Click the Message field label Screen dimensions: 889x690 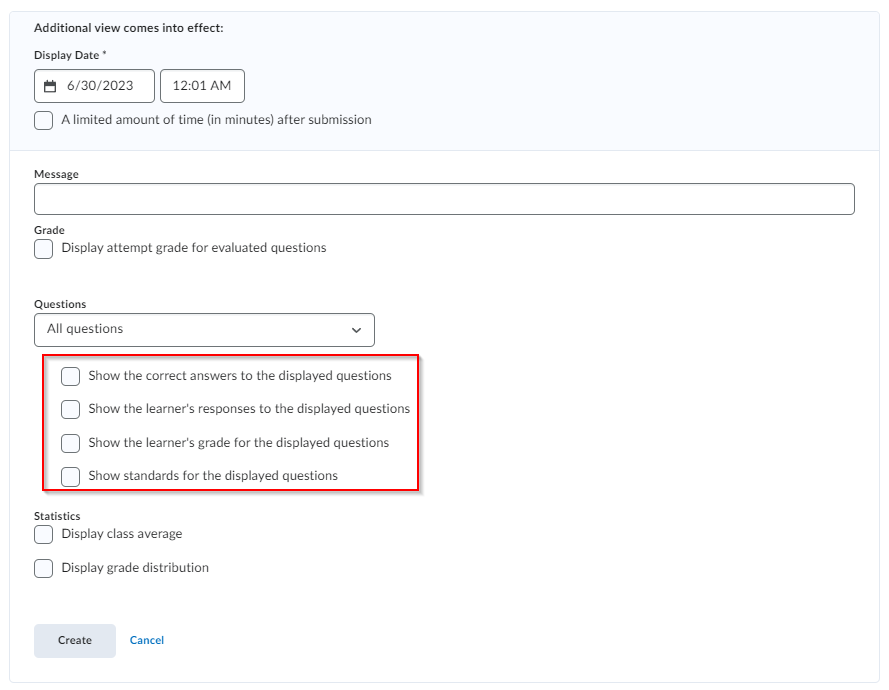tap(56, 174)
